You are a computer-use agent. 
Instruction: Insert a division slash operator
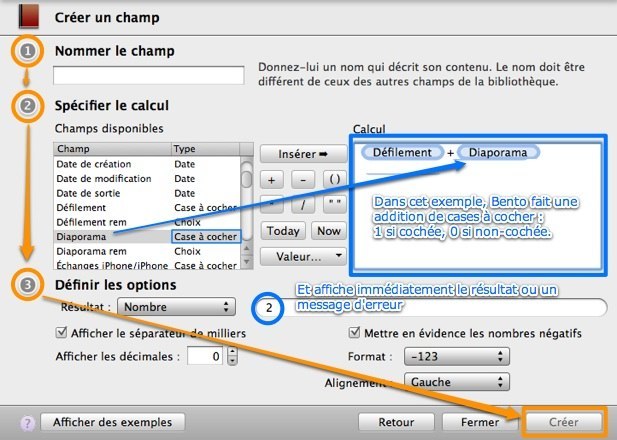coord(303,205)
